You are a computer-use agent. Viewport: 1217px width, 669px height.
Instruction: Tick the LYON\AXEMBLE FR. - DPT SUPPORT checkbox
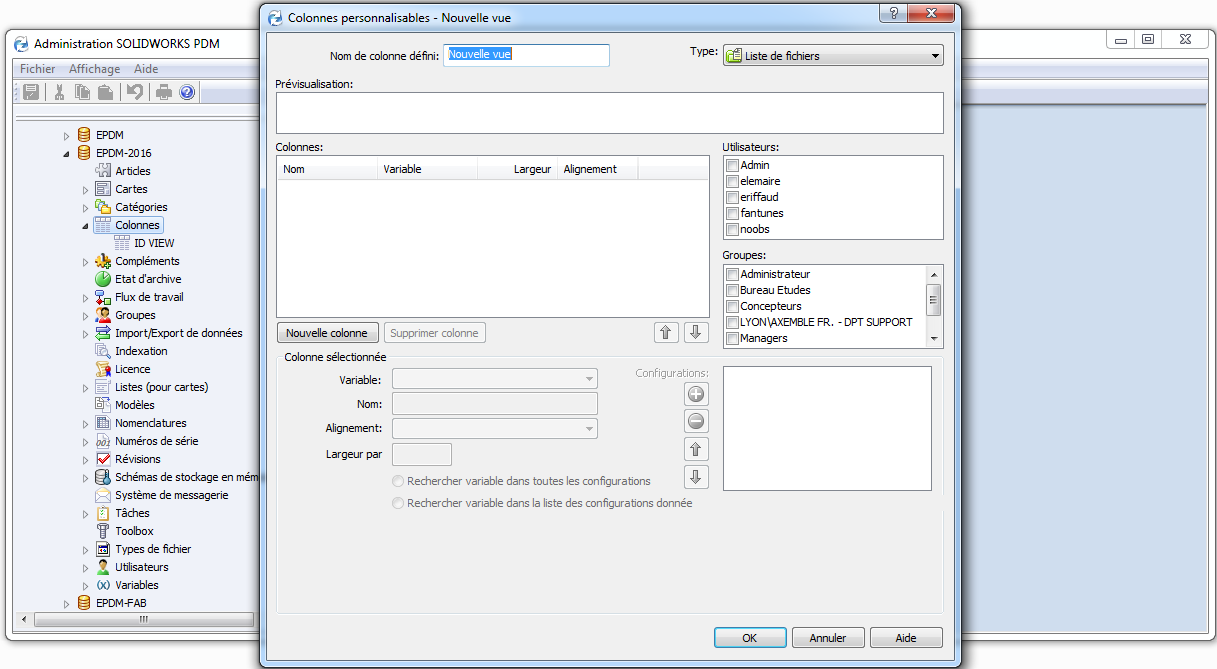point(733,322)
